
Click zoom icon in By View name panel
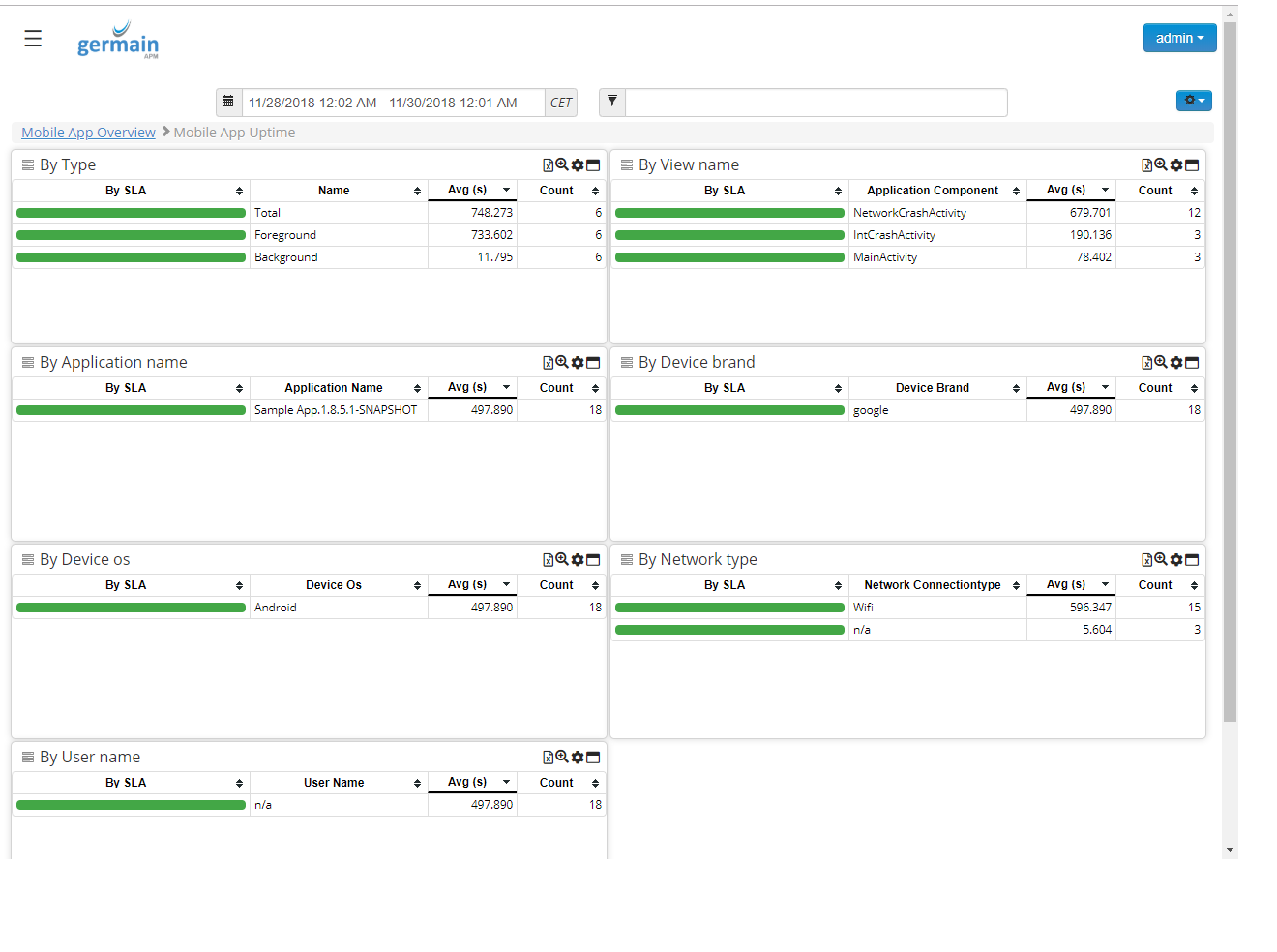pyautogui.click(x=1161, y=165)
